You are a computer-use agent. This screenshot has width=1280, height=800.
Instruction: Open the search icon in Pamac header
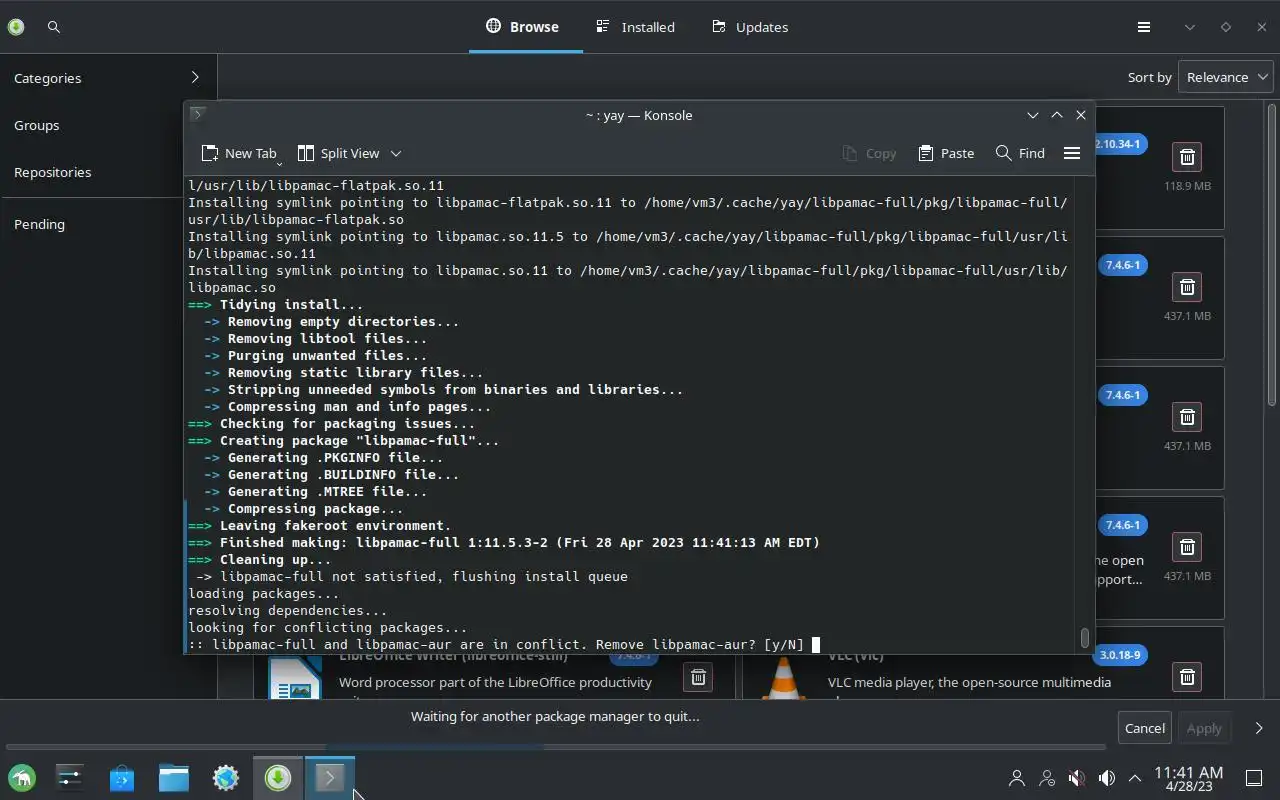click(54, 27)
